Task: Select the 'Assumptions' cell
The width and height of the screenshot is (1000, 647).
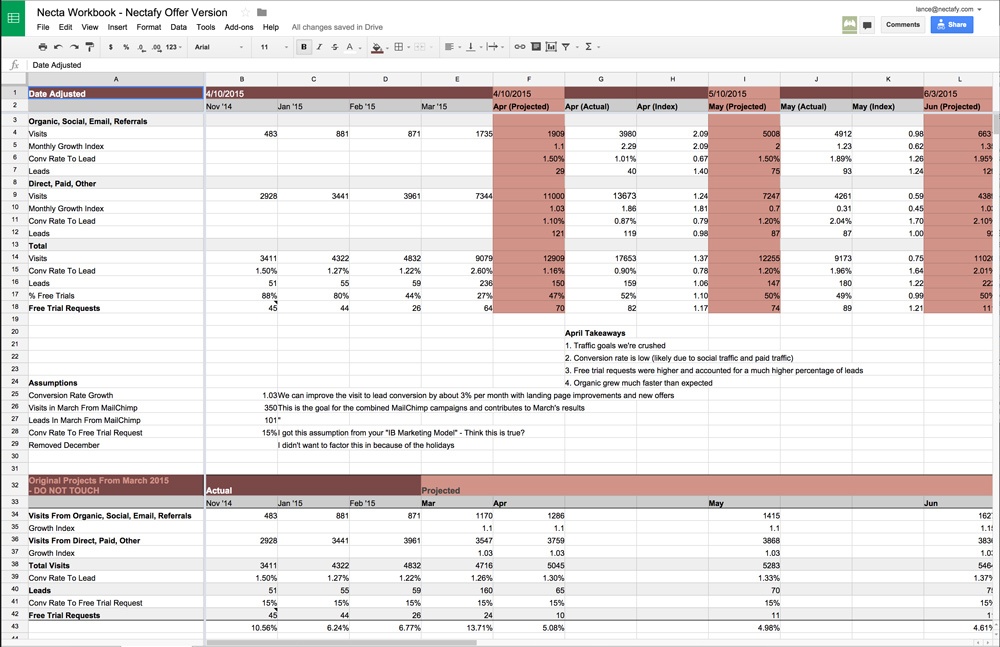Action: pos(115,383)
